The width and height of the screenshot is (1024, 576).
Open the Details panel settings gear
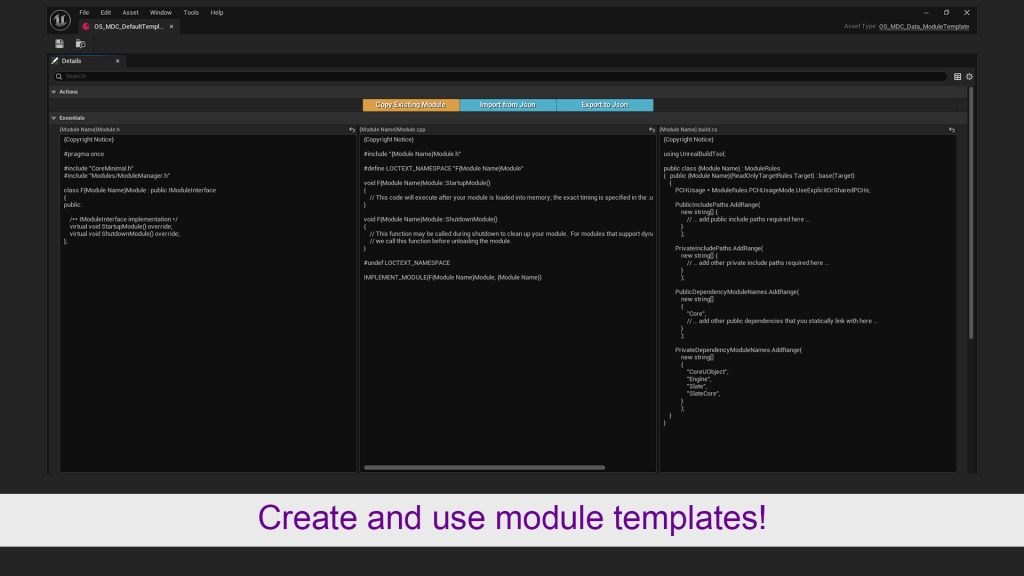(x=969, y=76)
